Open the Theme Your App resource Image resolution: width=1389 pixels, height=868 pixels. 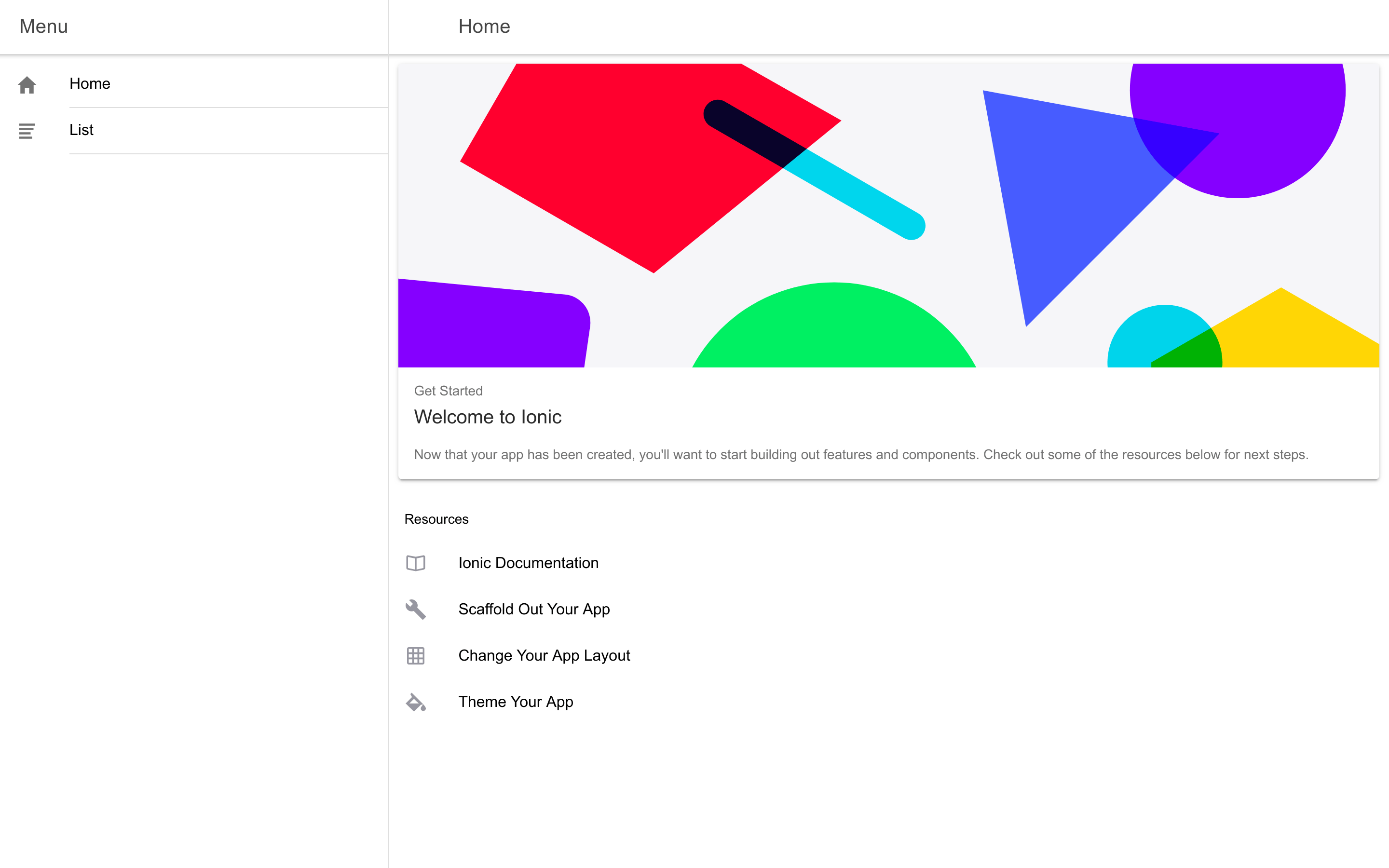coord(516,702)
